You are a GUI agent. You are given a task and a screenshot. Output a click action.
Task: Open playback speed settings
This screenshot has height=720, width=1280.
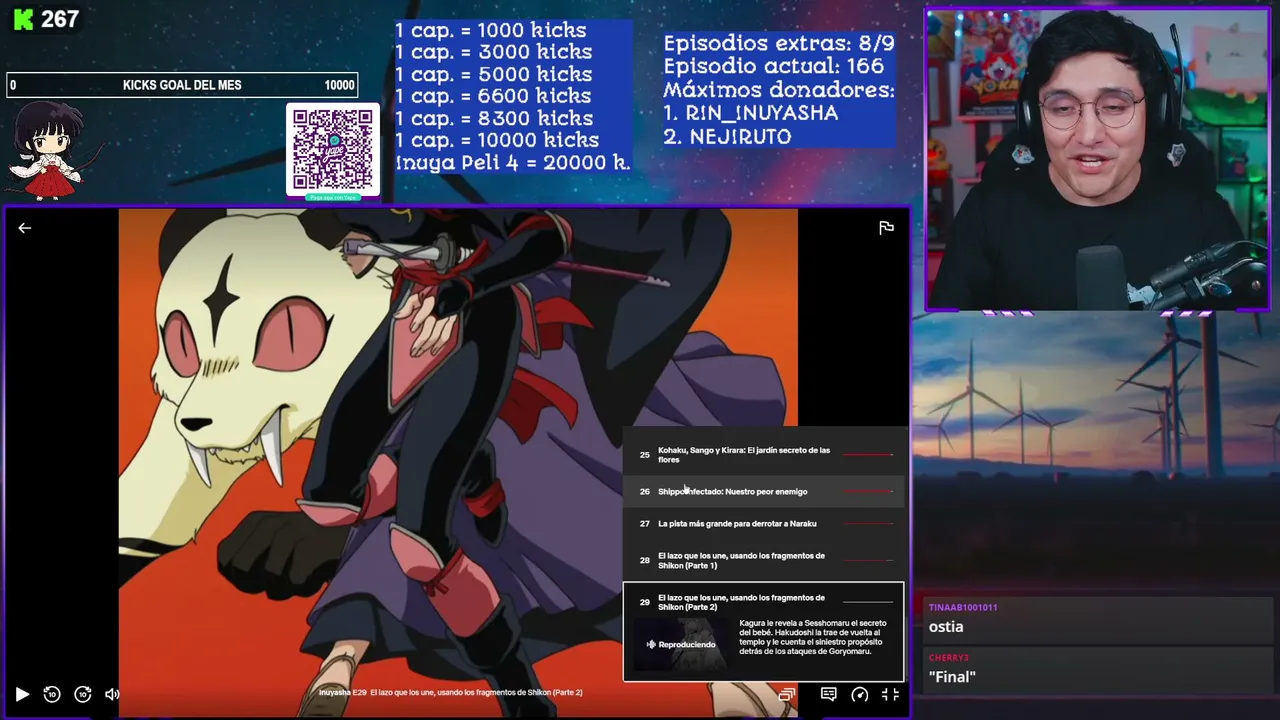point(860,694)
